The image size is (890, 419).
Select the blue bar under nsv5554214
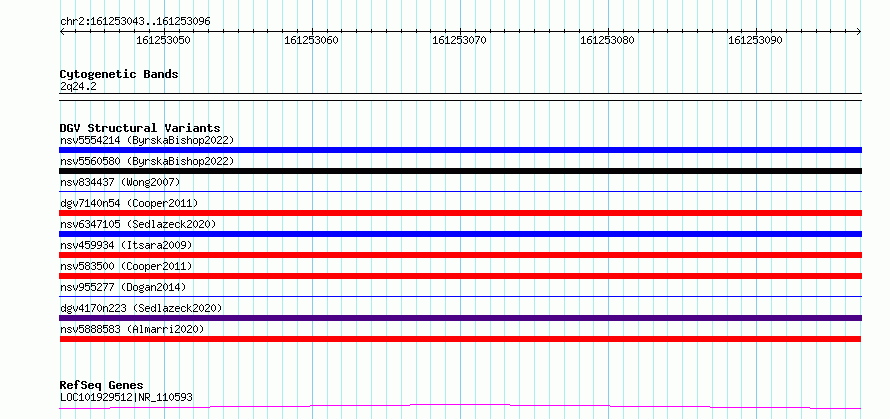[460, 150]
